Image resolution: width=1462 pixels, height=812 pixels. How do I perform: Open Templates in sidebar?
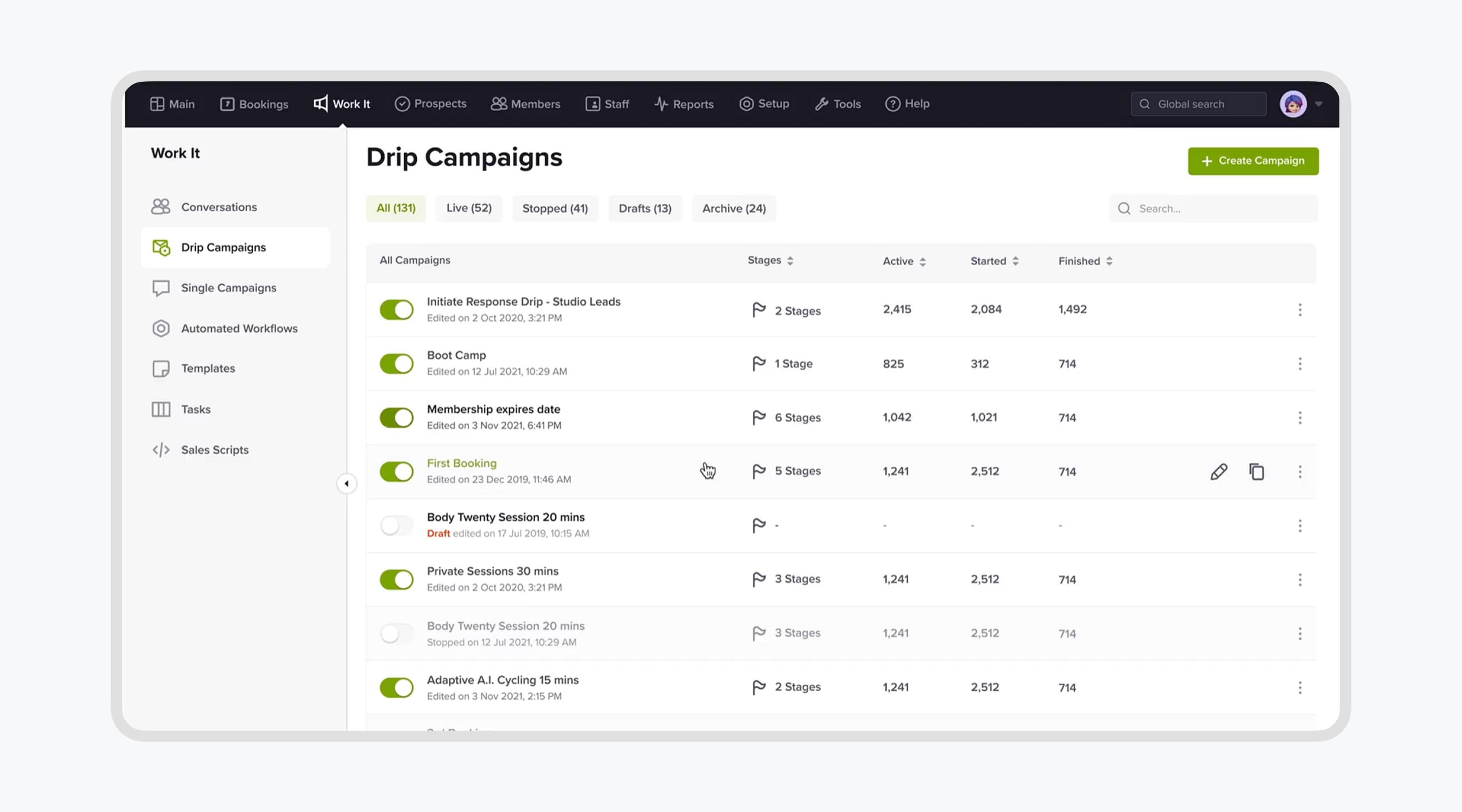tap(236, 369)
